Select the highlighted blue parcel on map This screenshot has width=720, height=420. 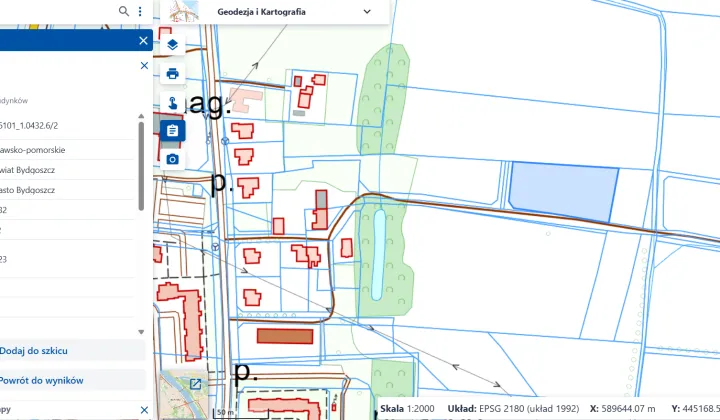click(563, 192)
